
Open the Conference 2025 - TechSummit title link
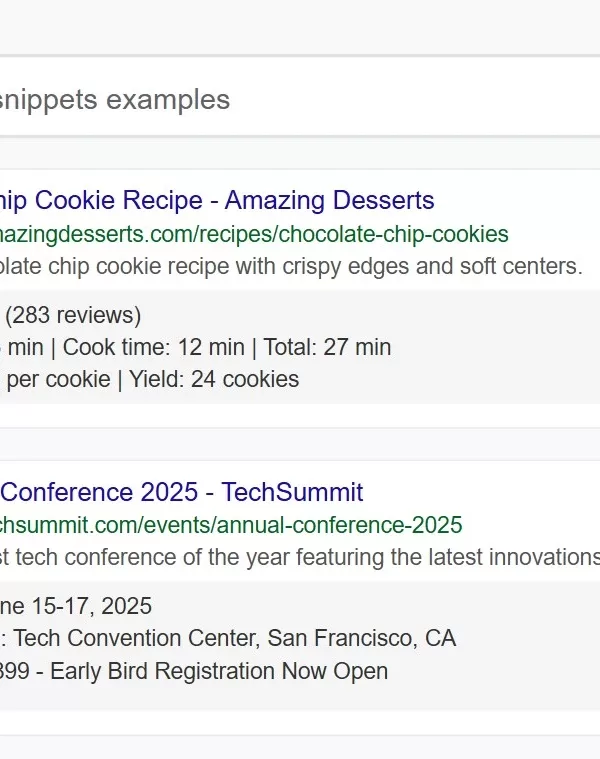point(181,492)
